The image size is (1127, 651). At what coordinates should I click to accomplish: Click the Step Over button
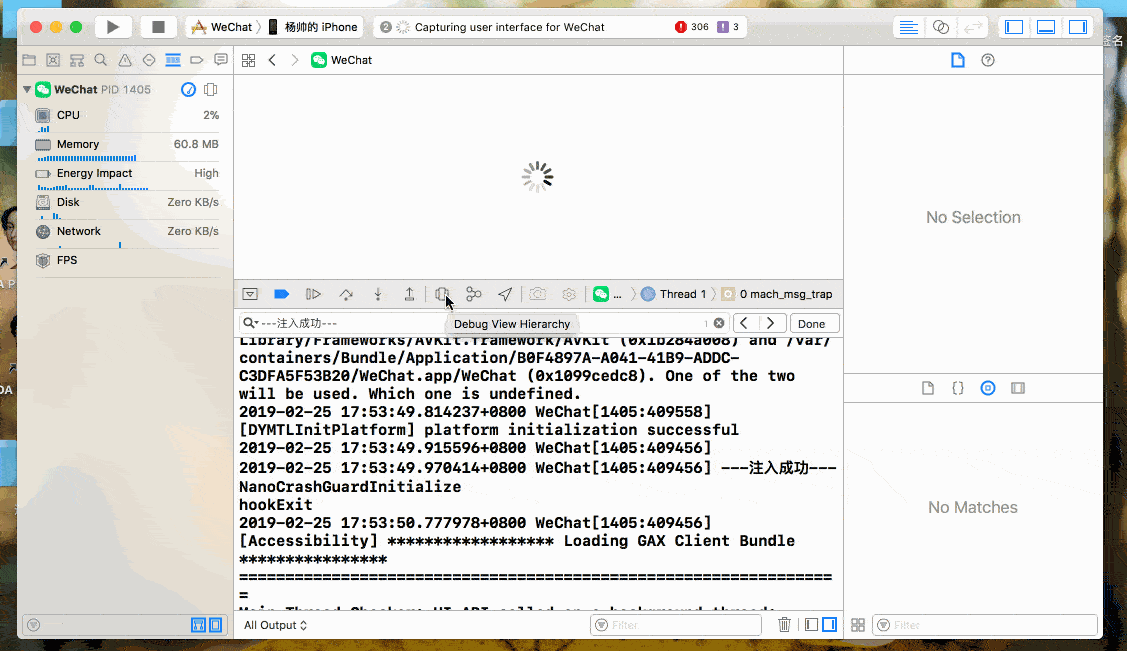pos(346,294)
